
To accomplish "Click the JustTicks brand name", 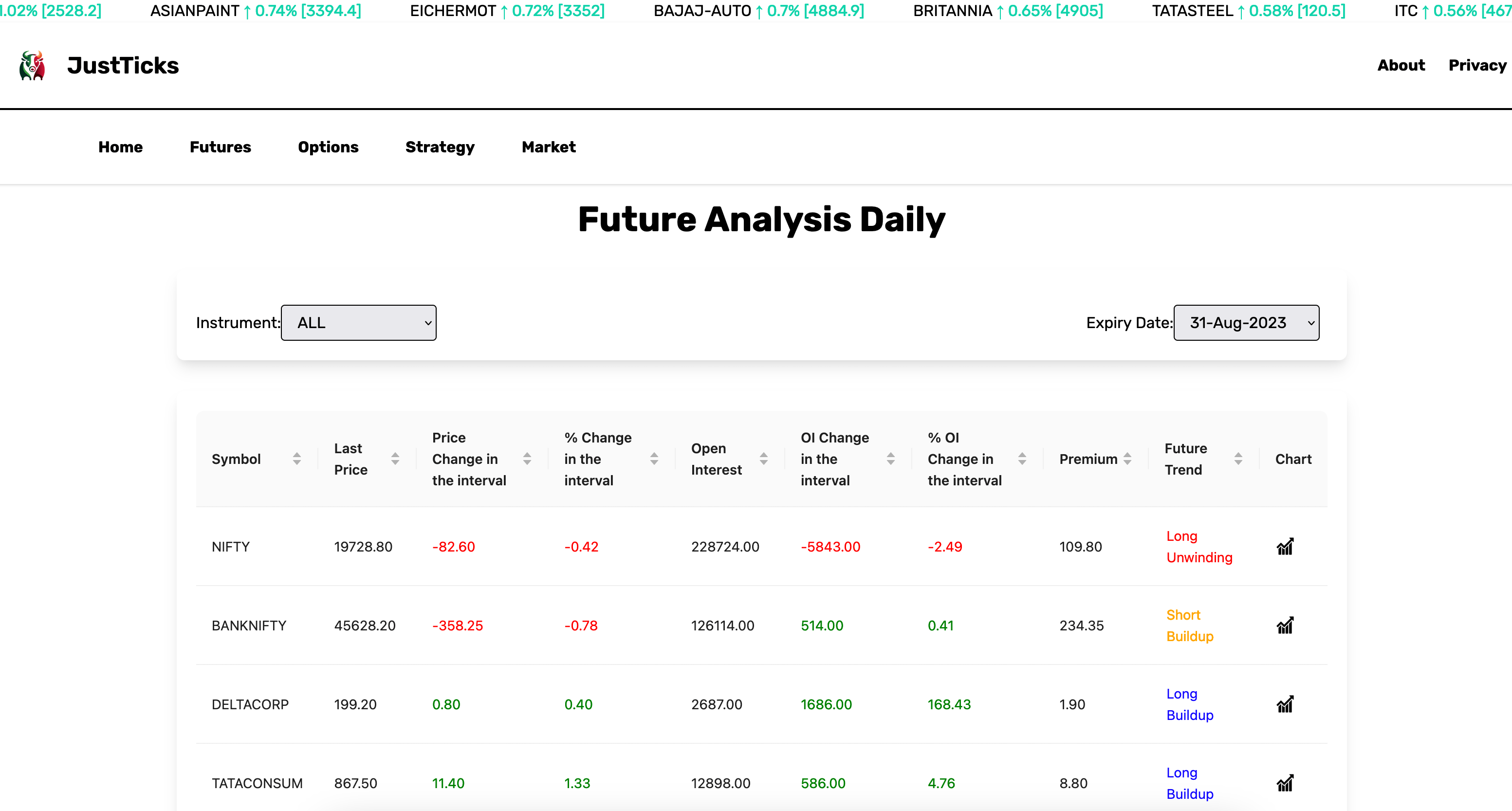I will click(123, 65).
